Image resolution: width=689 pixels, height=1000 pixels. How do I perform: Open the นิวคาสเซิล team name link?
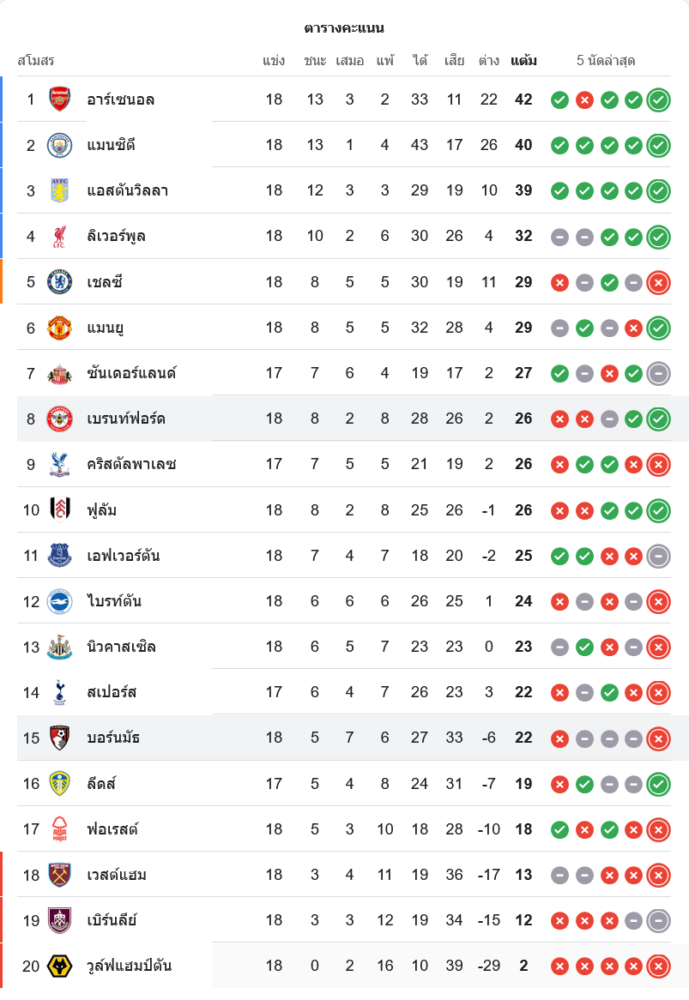121,647
